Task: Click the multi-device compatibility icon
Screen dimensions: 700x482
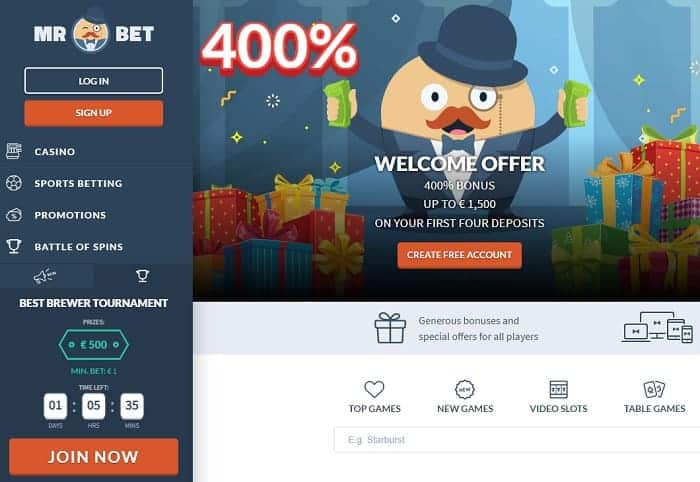Action: [x=658, y=328]
